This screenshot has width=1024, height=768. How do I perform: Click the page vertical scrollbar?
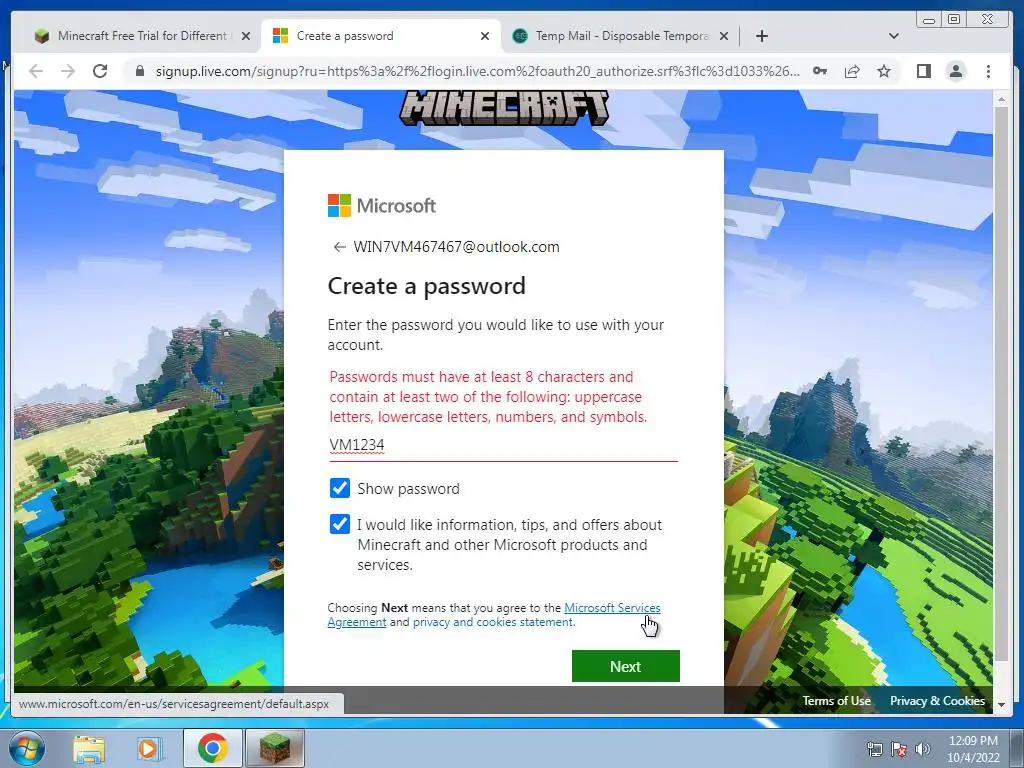(x=1001, y=385)
